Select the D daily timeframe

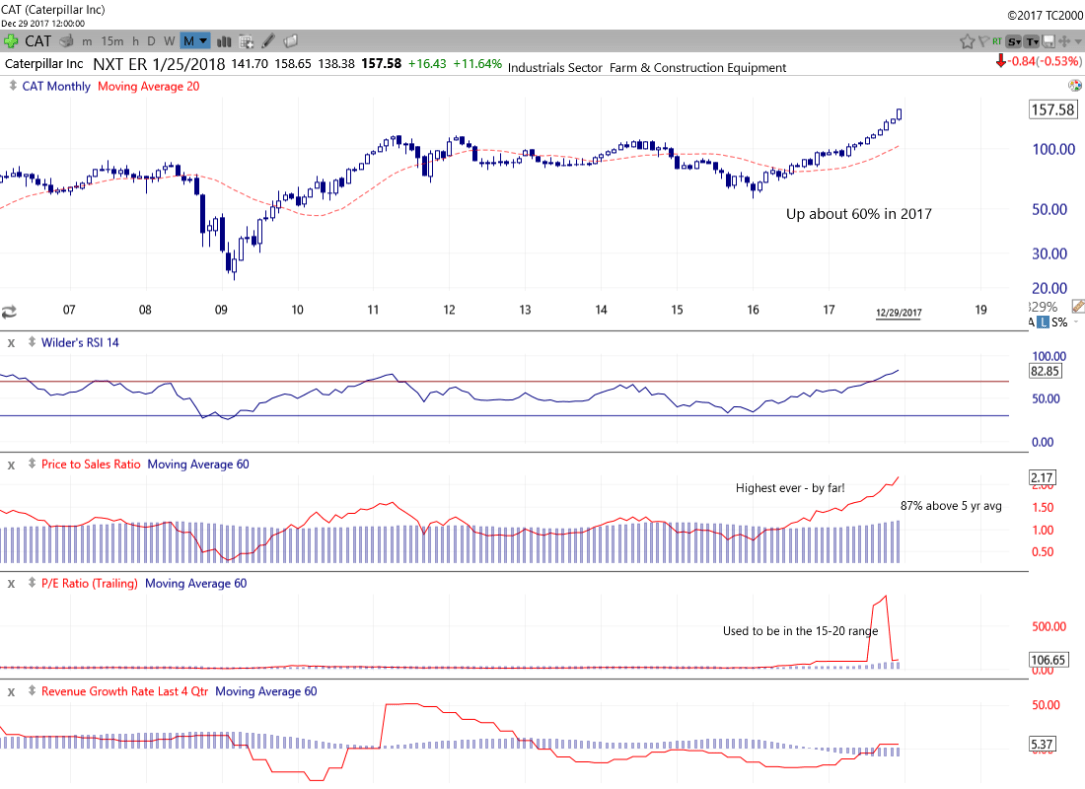point(151,41)
